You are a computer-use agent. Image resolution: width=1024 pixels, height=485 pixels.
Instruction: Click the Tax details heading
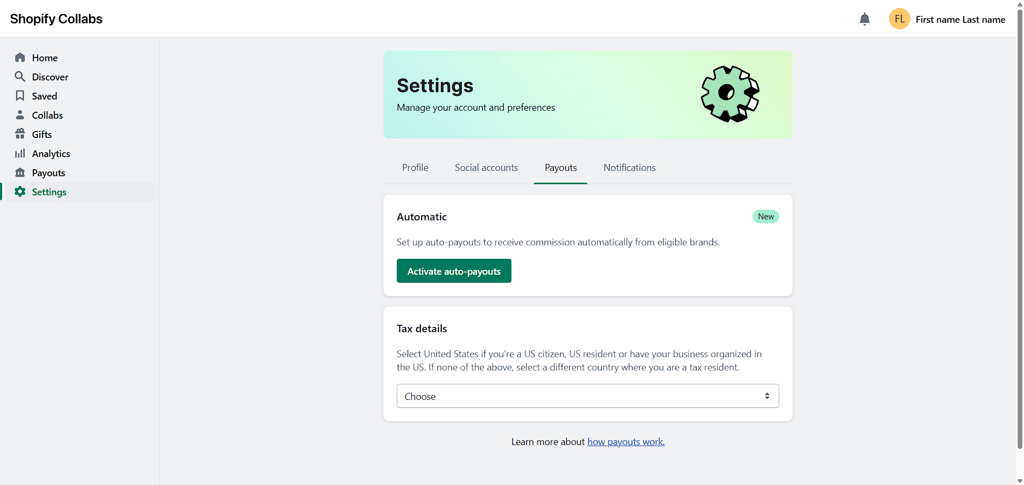point(422,329)
